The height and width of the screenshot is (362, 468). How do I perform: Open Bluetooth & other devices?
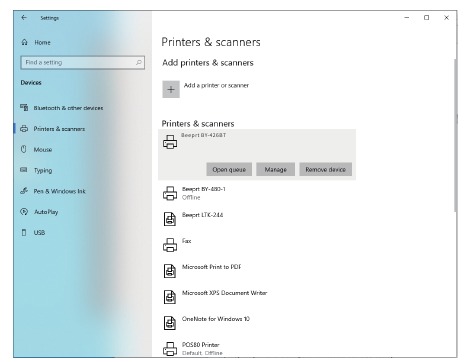tap(68, 108)
